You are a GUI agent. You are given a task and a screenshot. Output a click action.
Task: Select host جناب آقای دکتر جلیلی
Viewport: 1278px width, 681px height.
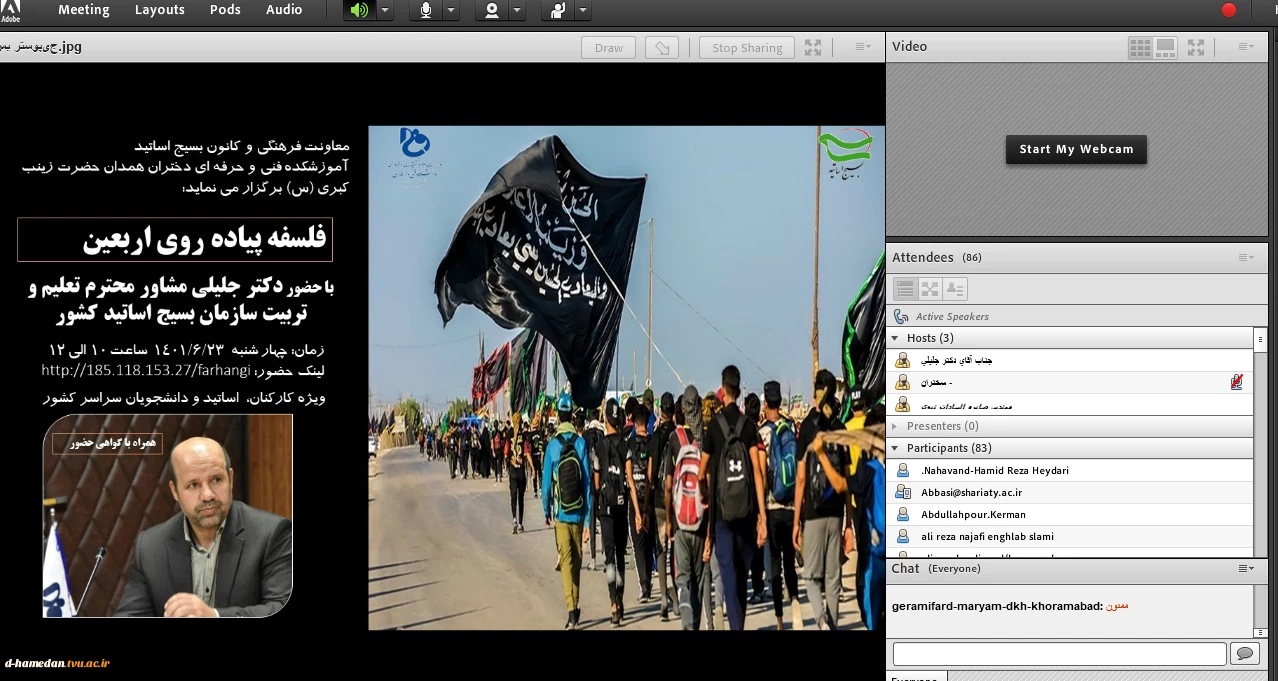coord(1070,360)
